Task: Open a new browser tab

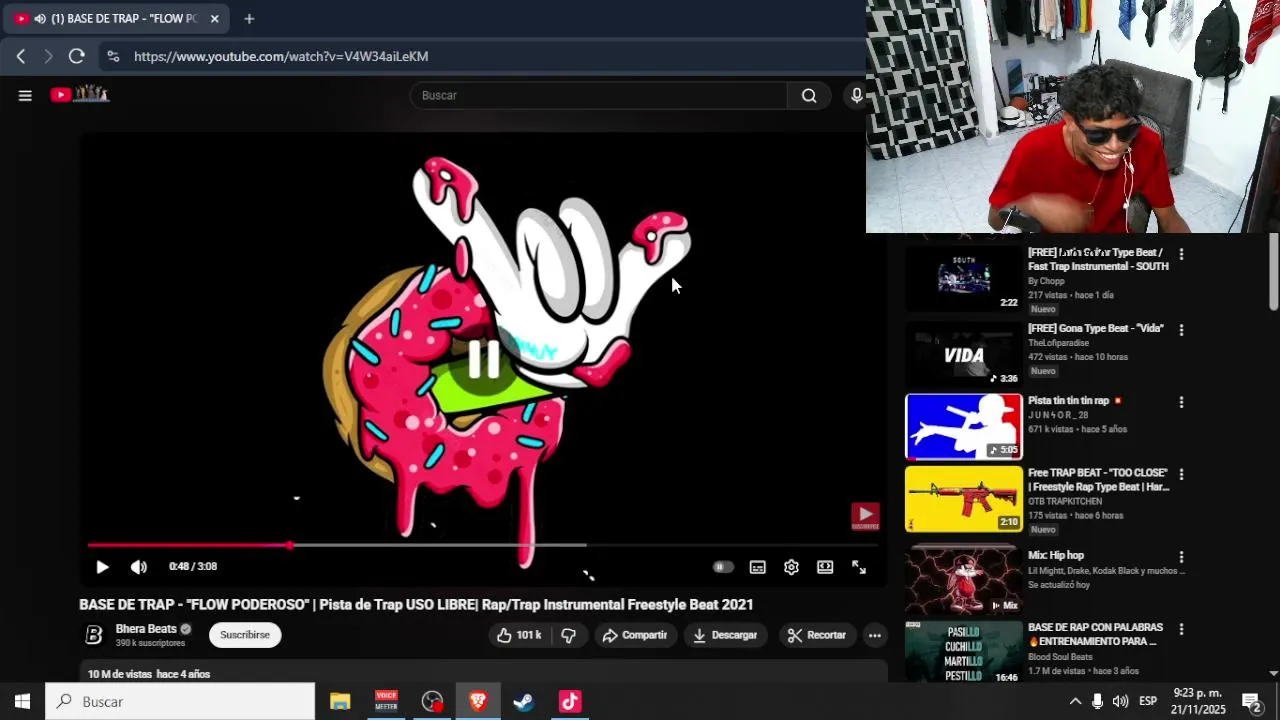Action: (249, 19)
